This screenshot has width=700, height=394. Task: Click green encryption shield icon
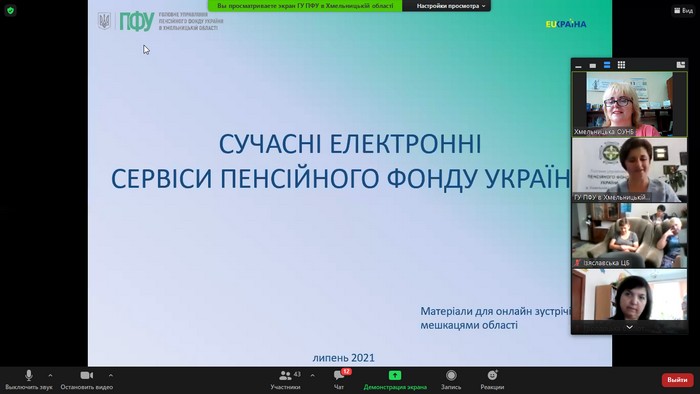pos(10,10)
